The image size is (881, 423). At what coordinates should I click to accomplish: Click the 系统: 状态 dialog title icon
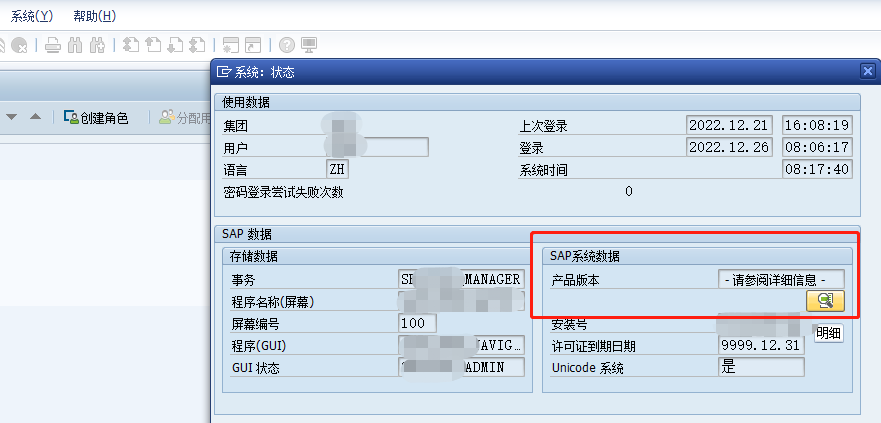pos(224,72)
